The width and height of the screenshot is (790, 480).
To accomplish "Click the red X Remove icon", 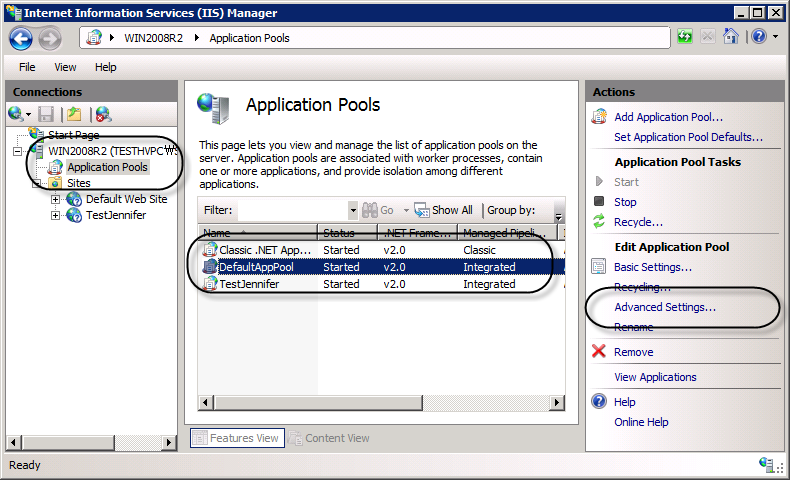I will (599, 351).
